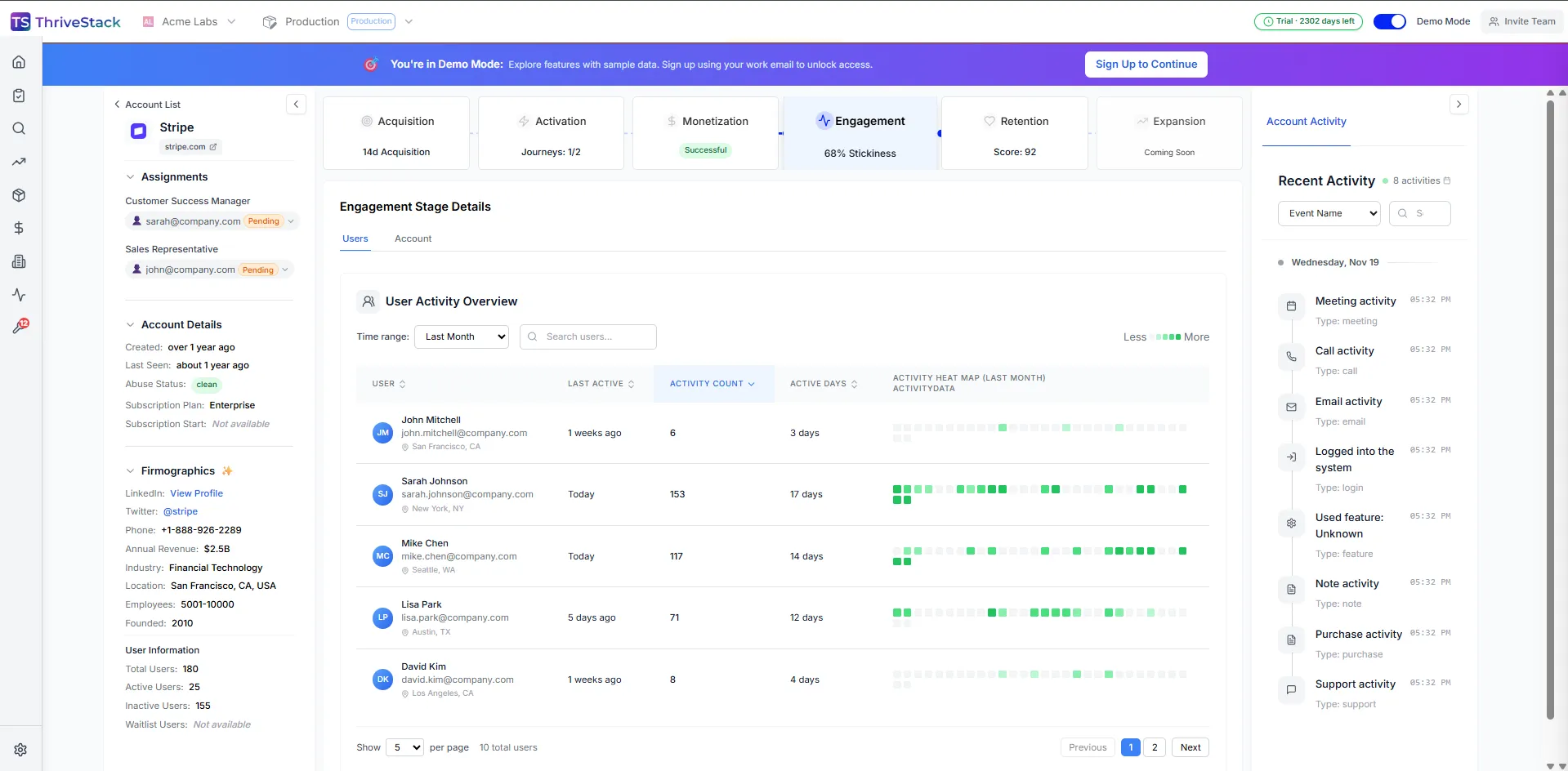Click the Sign Up to Continue button
The height and width of the screenshot is (771, 1568).
pos(1146,64)
